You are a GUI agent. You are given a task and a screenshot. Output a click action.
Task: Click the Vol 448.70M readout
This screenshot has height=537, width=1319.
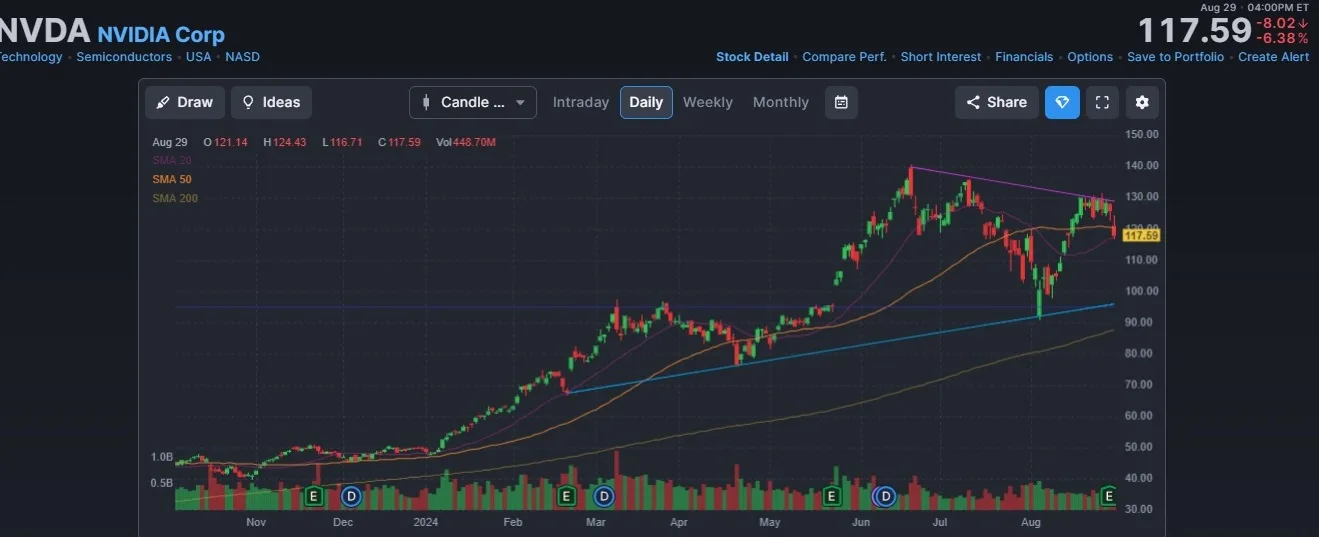coord(466,142)
